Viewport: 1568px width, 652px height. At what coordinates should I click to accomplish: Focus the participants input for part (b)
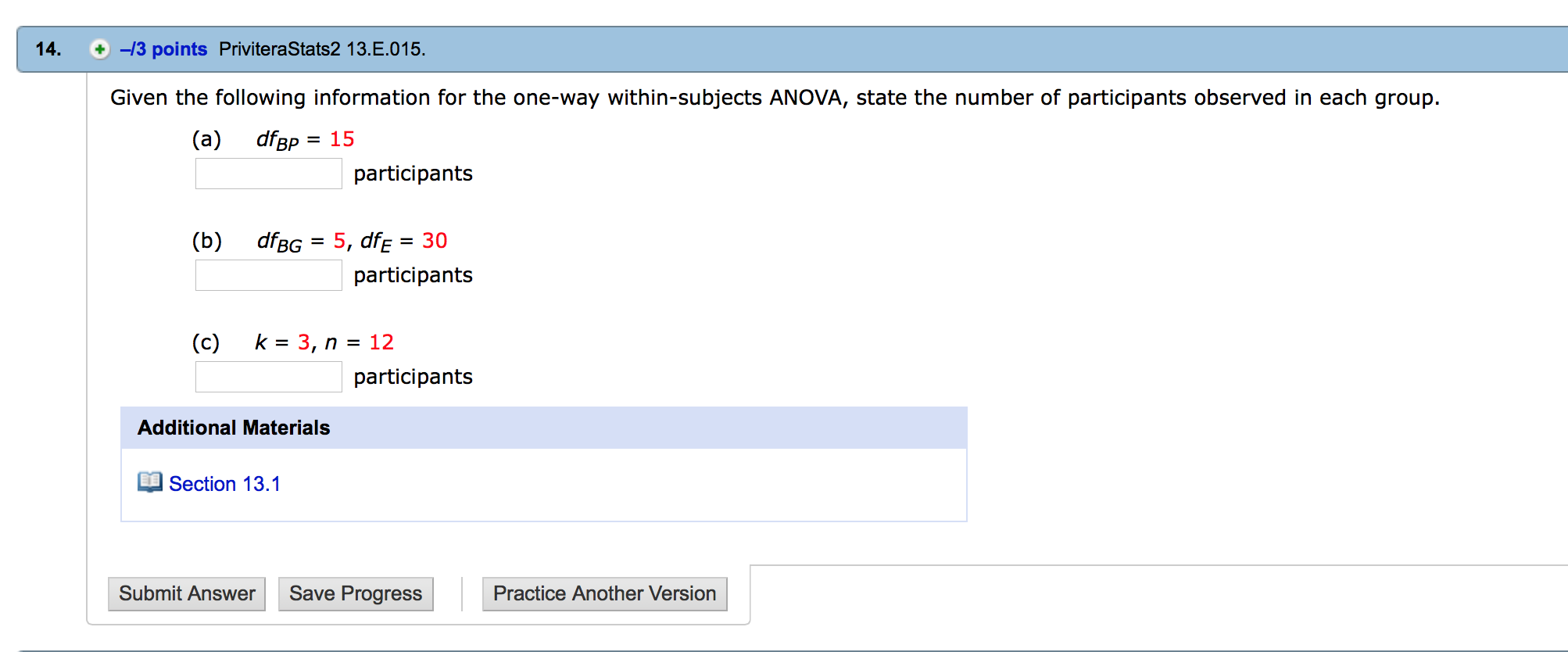click(268, 275)
